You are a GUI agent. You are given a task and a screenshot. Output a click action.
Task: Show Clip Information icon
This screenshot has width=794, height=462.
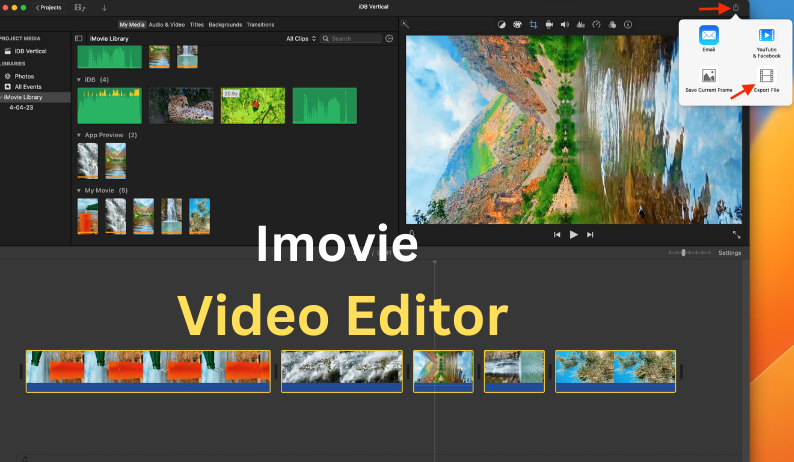coord(628,24)
